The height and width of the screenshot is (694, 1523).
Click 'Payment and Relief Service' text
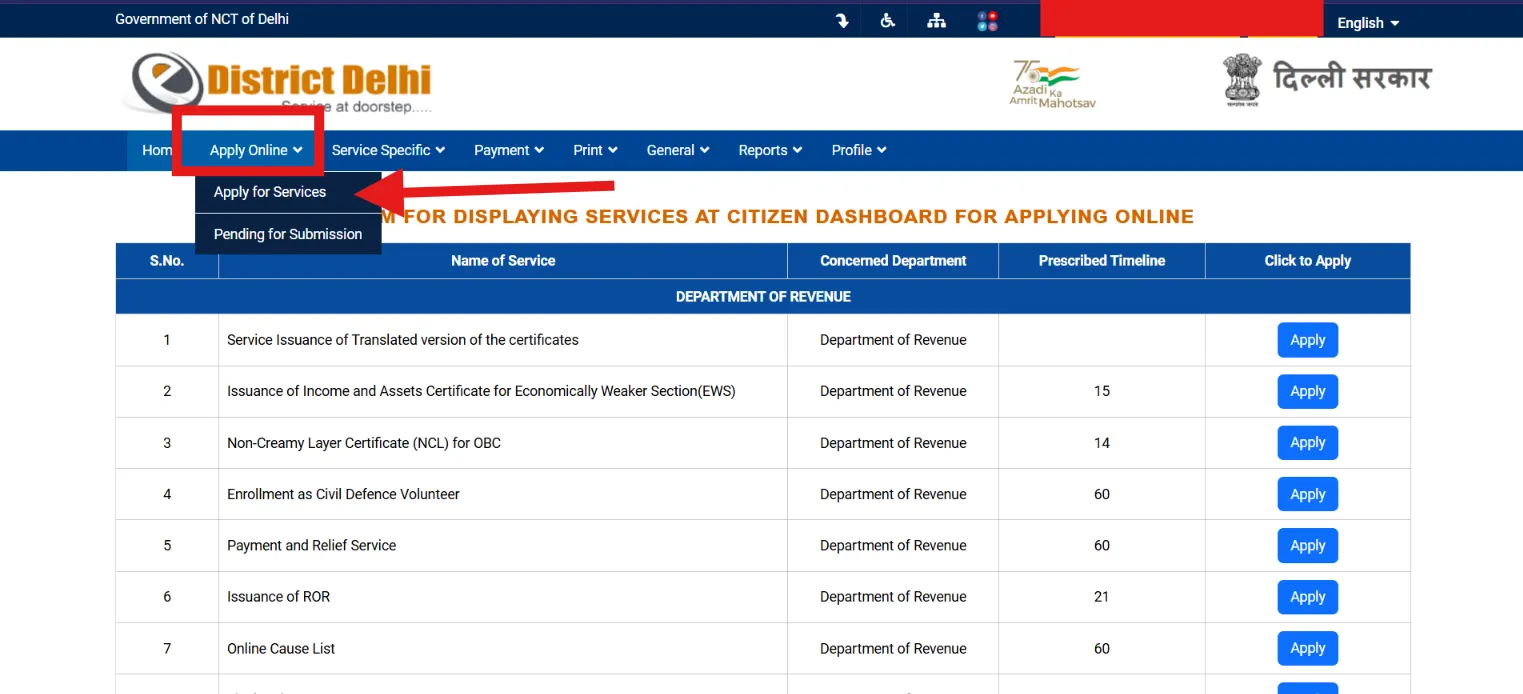(311, 546)
